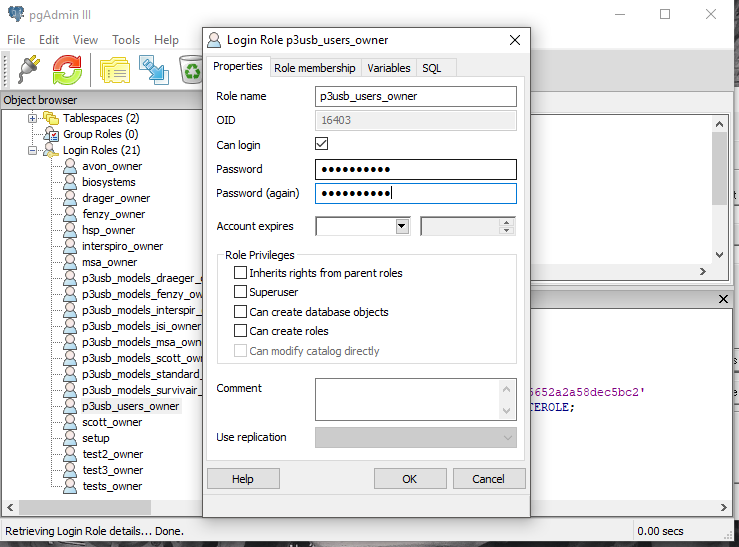The height and width of the screenshot is (547, 739).
Task: Click the msa_owner user icon
Action: [x=70, y=262]
